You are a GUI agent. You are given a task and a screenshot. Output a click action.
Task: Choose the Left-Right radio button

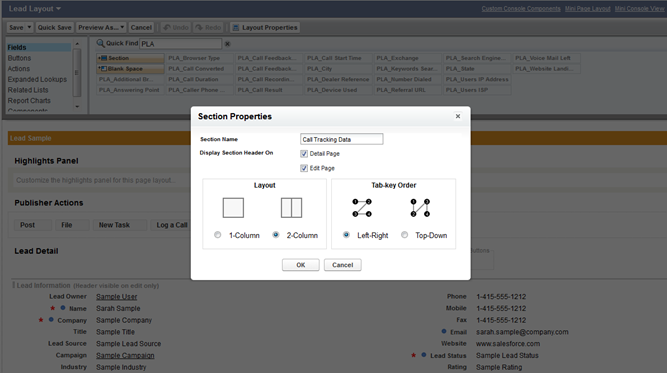click(x=346, y=235)
